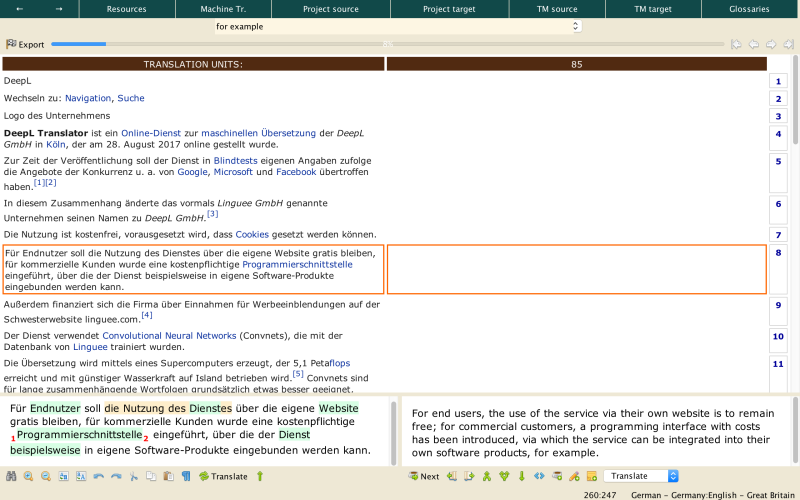Open the TM target tab
Image resolution: width=800 pixels, height=500 pixels.
653,9
